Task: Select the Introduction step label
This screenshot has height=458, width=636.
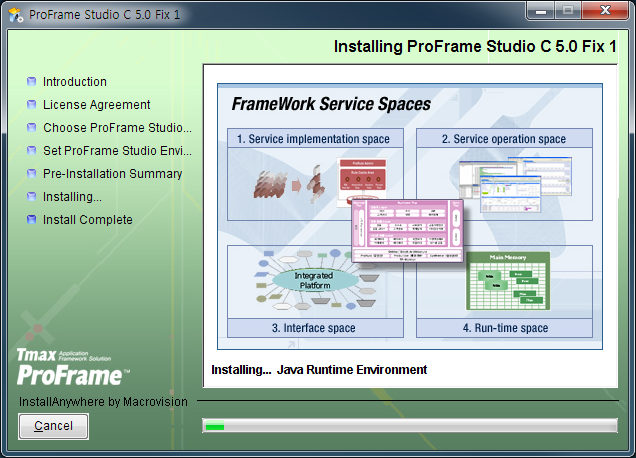Action: 75,82
